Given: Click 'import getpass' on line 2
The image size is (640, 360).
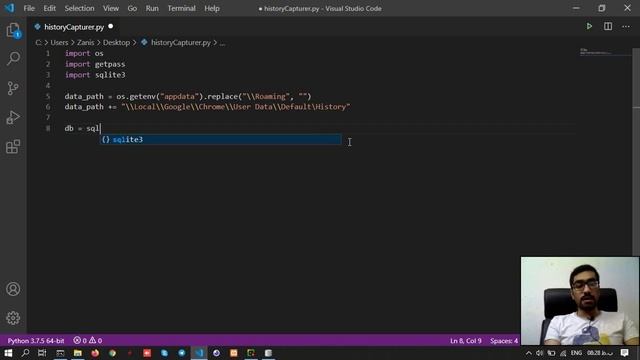Looking at the screenshot, I should click(x=95, y=64).
